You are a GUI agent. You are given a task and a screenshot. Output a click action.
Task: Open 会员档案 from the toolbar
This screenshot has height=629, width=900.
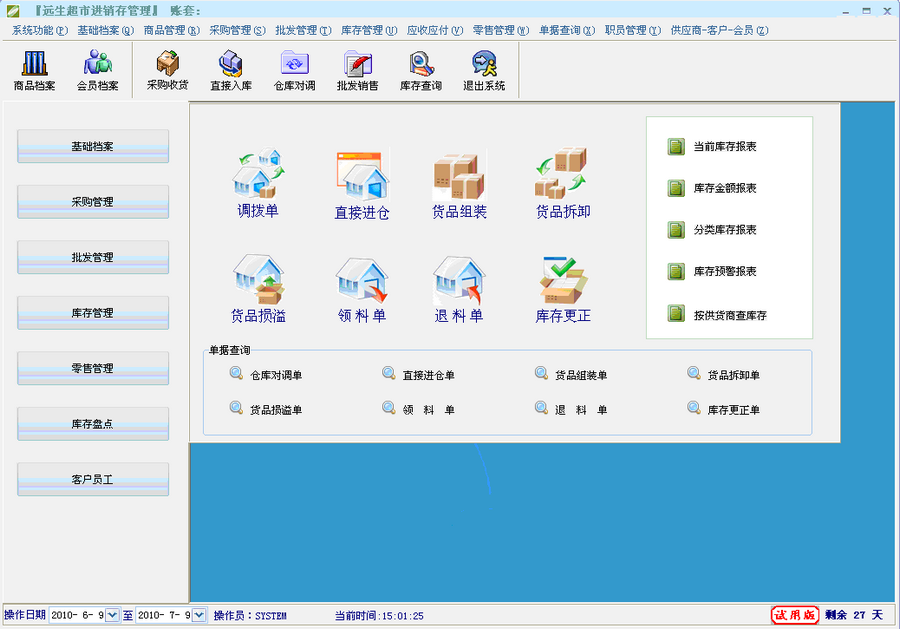(95, 70)
